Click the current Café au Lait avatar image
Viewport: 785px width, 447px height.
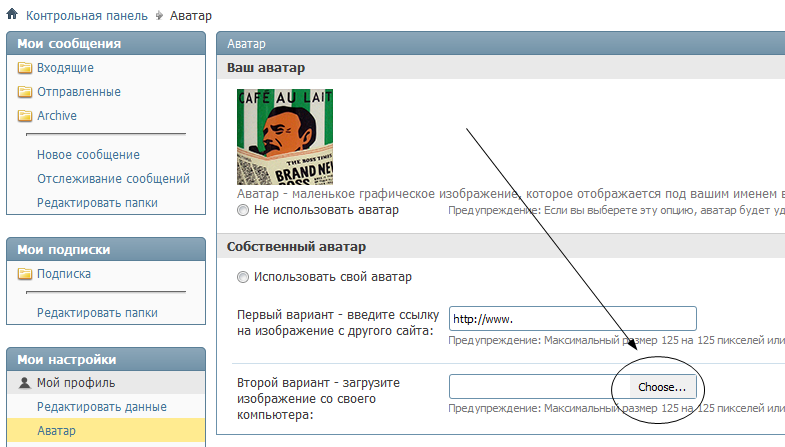tap(285, 137)
